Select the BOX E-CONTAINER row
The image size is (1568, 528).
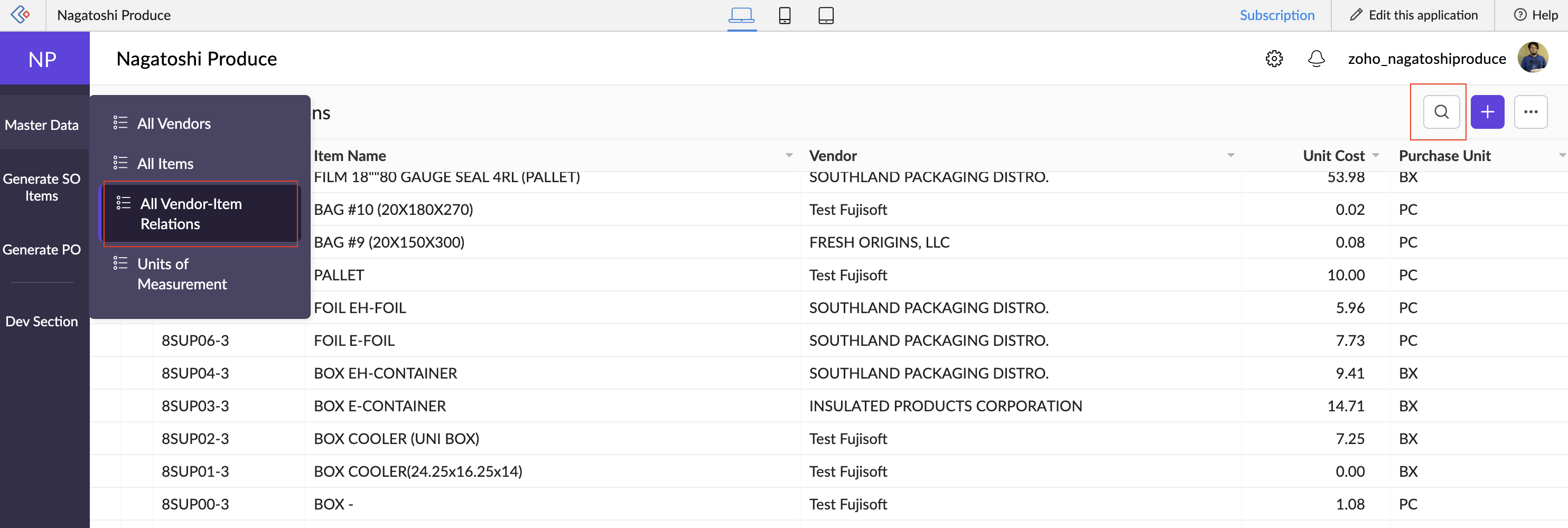380,406
